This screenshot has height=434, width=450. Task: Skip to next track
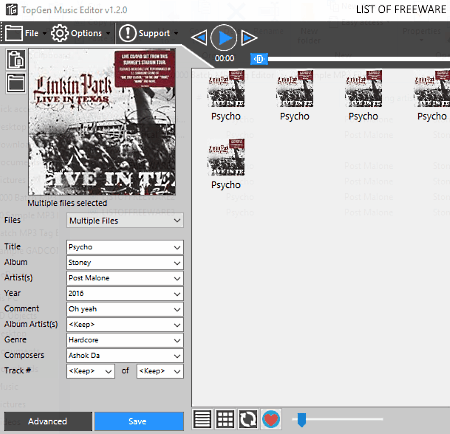249,38
